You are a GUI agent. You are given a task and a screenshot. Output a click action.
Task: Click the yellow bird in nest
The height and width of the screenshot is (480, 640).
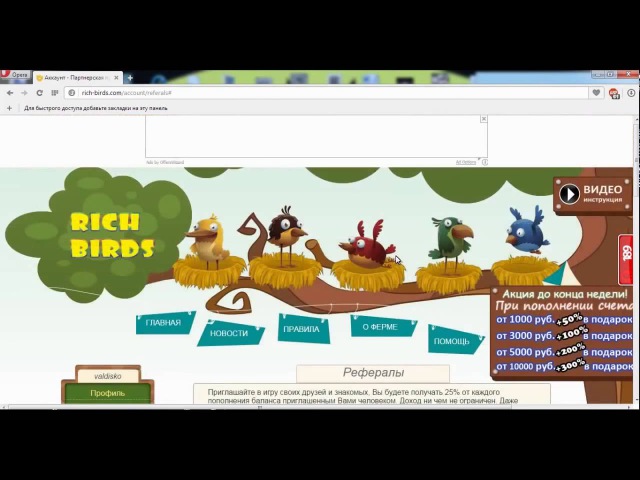[207, 241]
